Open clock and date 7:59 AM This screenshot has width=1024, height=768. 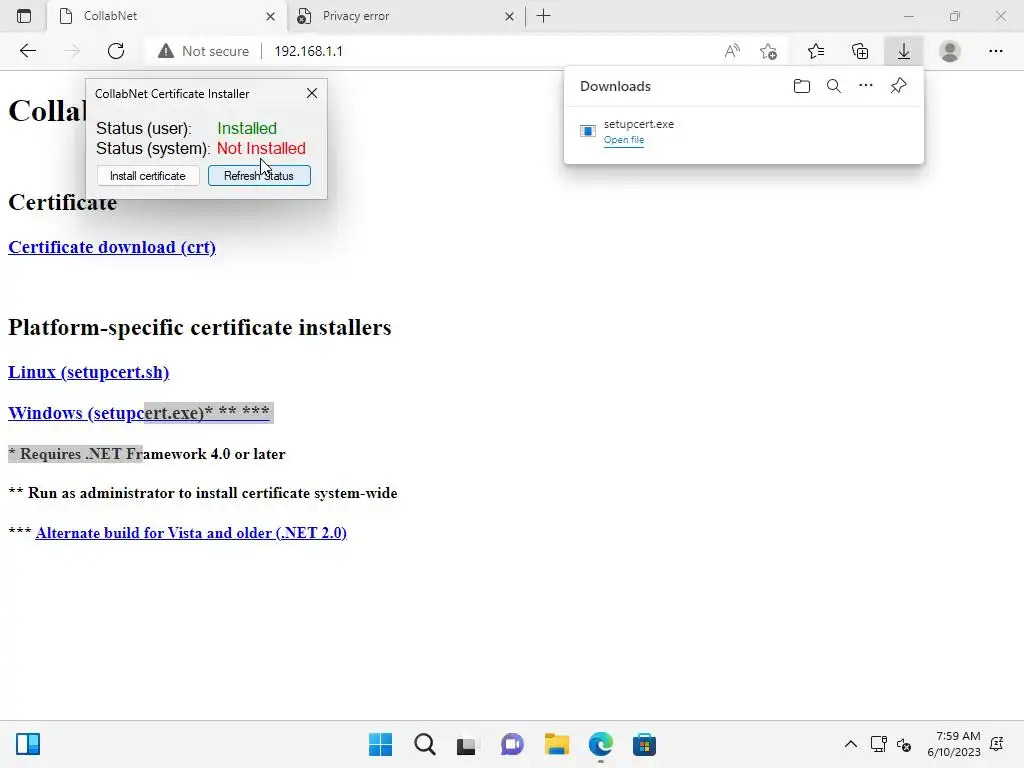[x=954, y=744]
